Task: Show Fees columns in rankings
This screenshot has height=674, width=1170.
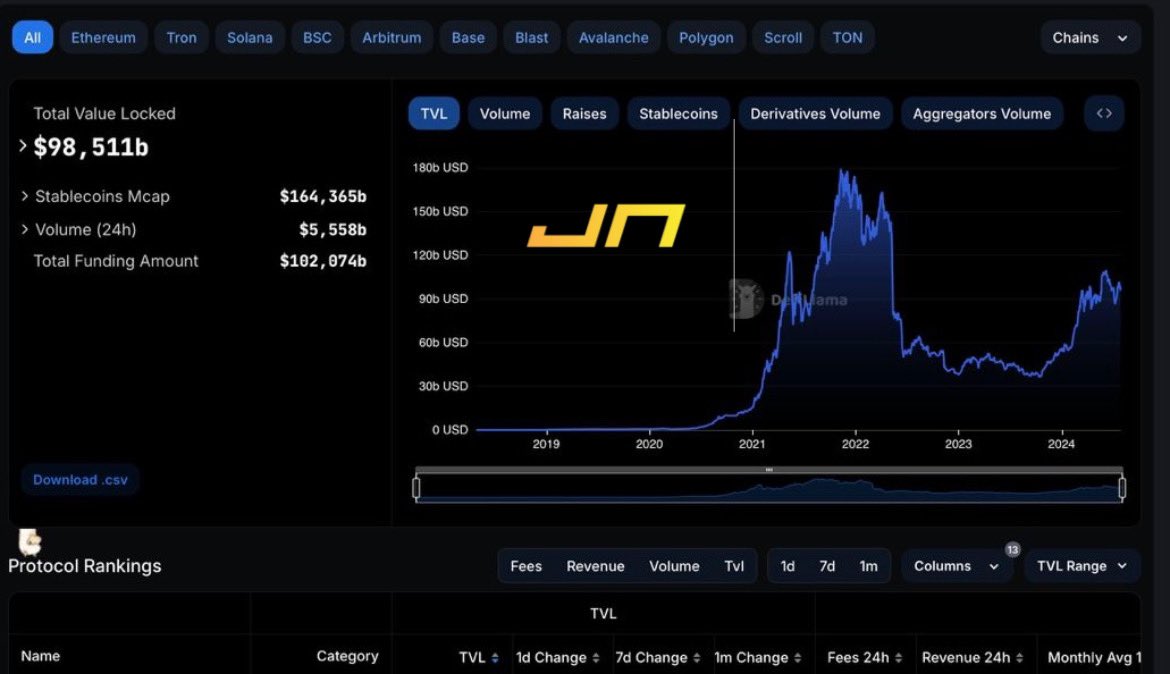Action: [526, 566]
